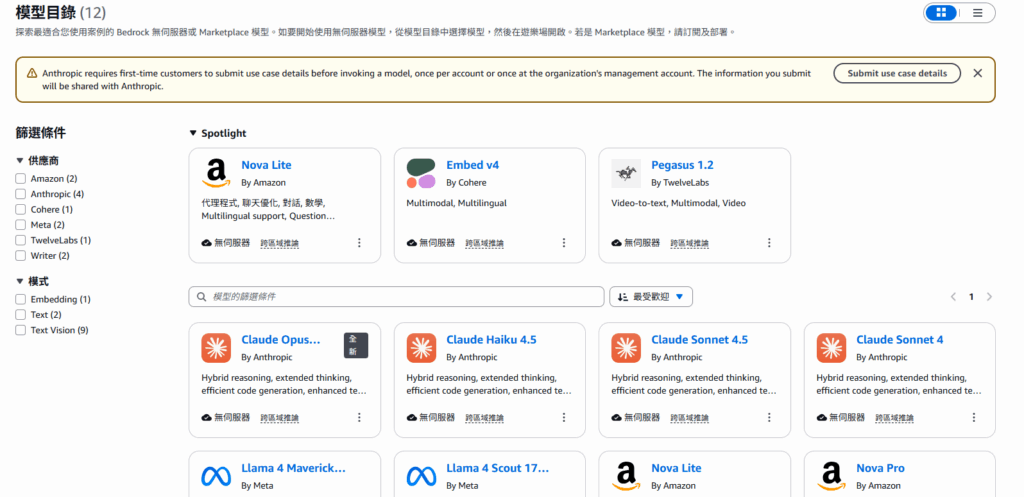This screenshot has height=497, width=1024.
Task: Open the Llama 4 Maverick model link
Action: click(x=293, y=468)
